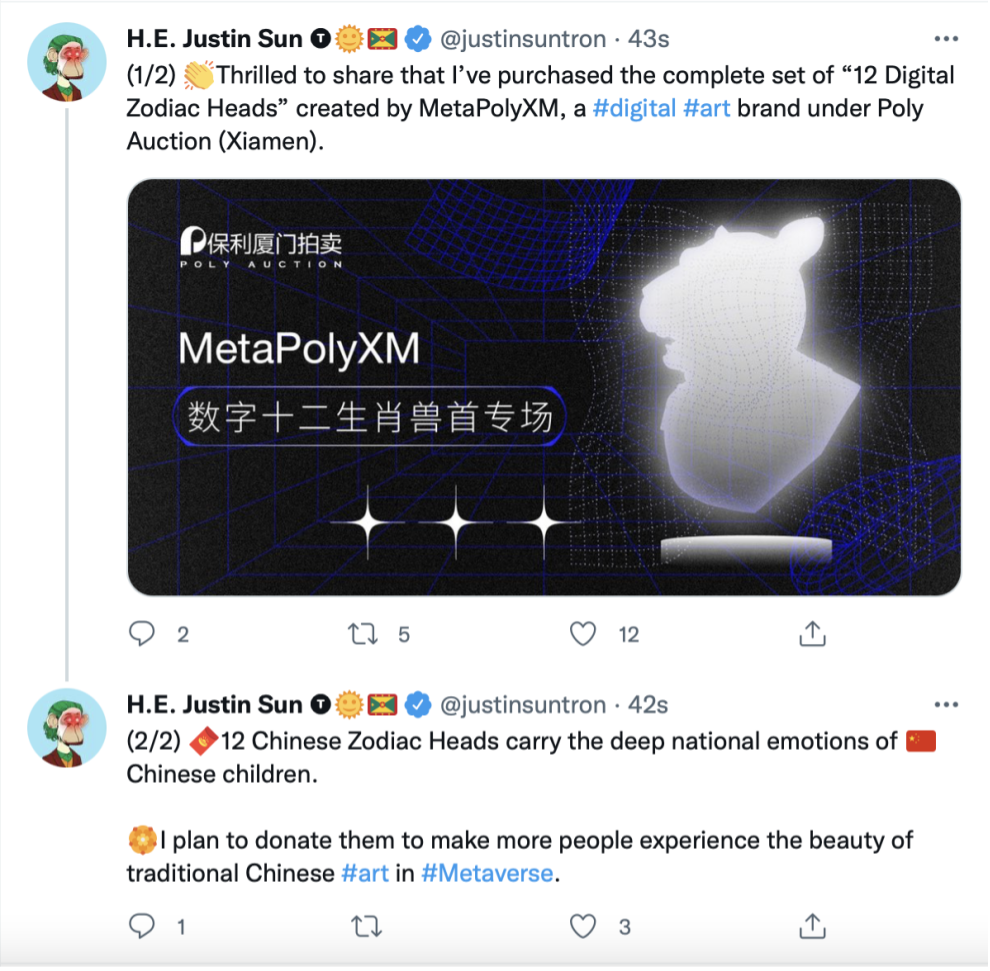Reply to the second tweet (2/2)
Viewport: 990px width, 971px height.
[x=144, y=926]
